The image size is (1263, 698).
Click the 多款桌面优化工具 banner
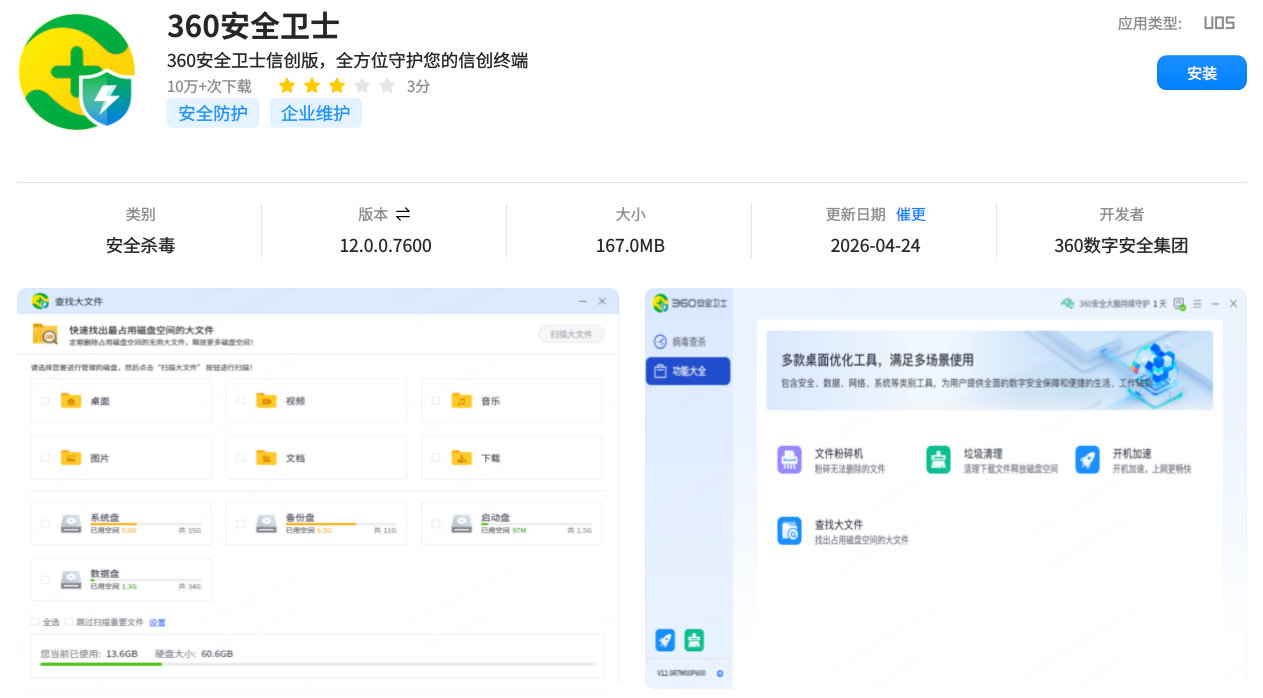989,370
